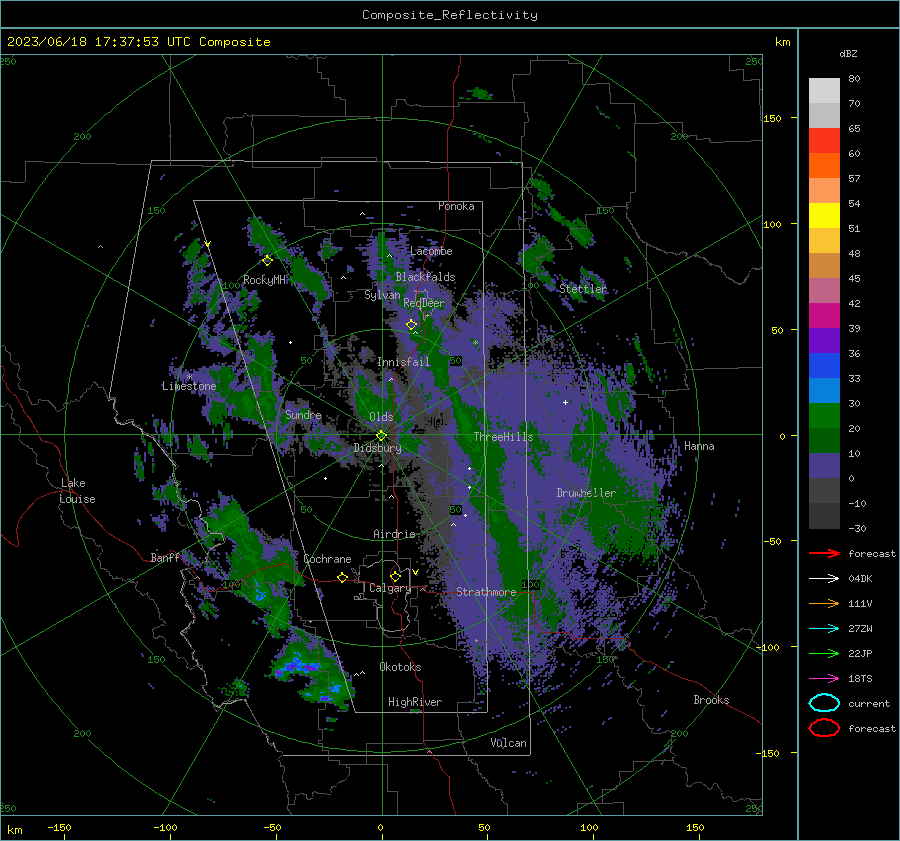The image size is (900, 841).
Task: Click the yellow diamond marker below RedDeer
Action: pos(412,325)
